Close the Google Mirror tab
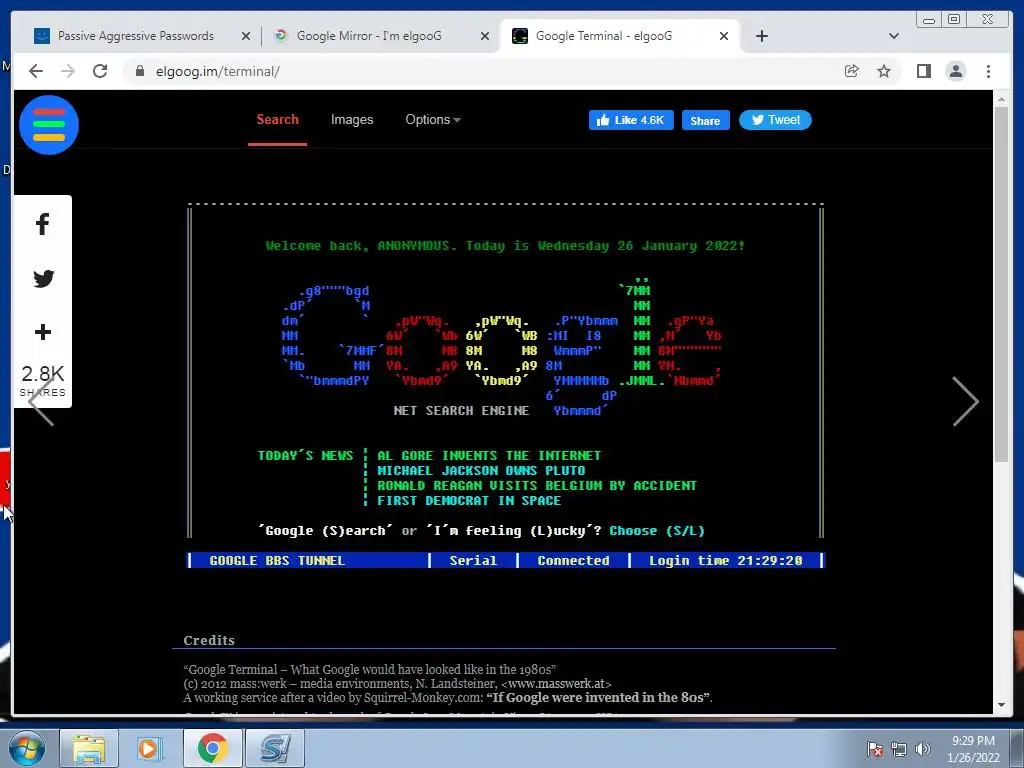The height and width of the screenshot is (768, 1024). (x=485, y=36)
